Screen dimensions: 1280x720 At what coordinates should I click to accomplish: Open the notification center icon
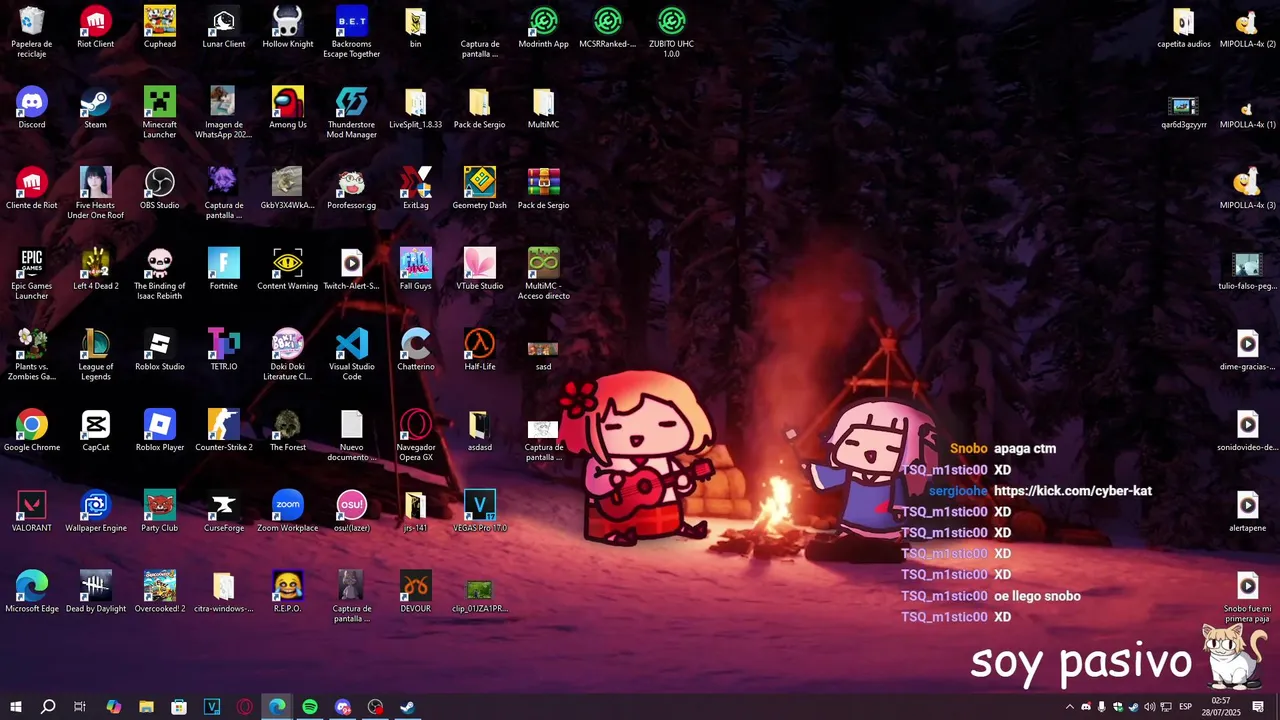point(1258,707)
